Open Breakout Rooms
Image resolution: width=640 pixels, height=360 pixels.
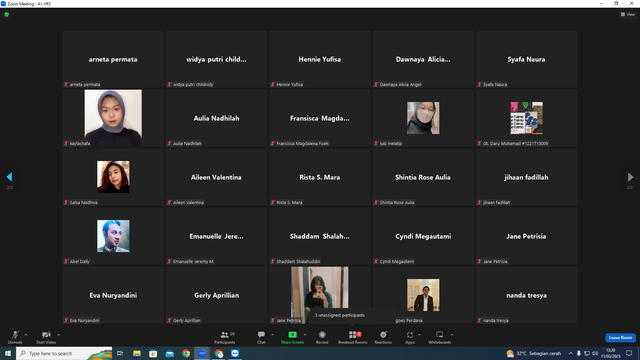coord(353,337)
